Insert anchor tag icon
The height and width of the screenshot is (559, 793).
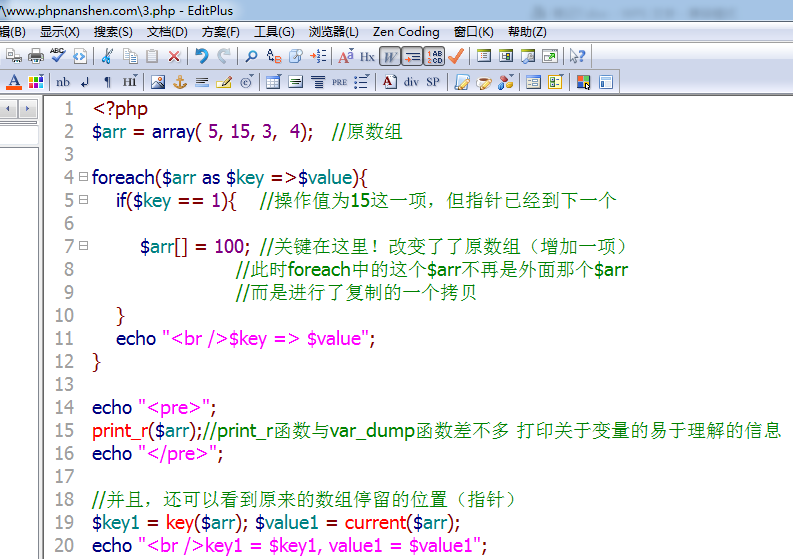(180, 82)
